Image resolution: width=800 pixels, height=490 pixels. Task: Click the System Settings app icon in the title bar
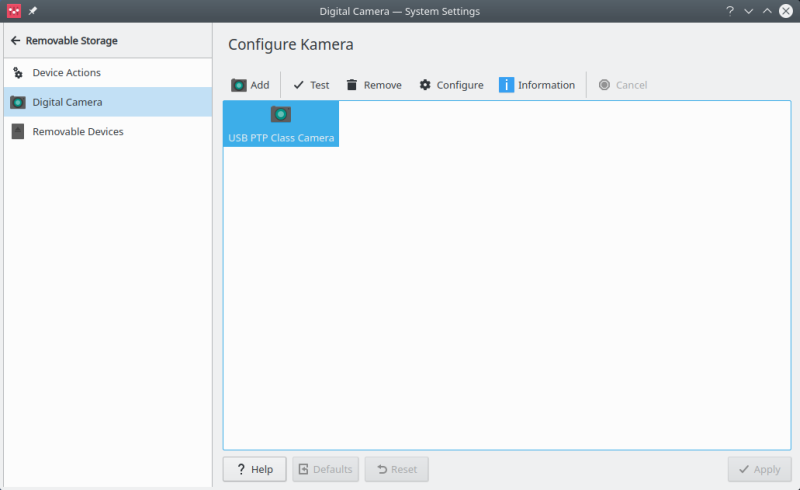pyautogui.click(x=14, y=11)
